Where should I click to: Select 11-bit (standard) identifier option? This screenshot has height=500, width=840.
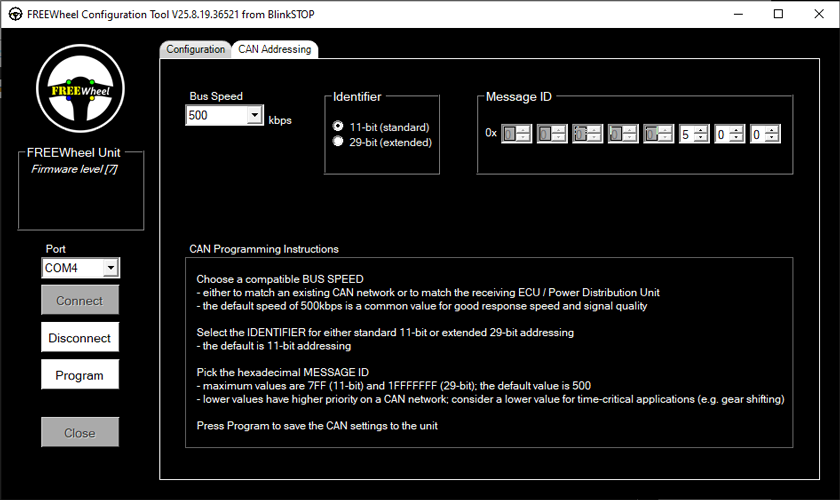(x=338, y=127)
